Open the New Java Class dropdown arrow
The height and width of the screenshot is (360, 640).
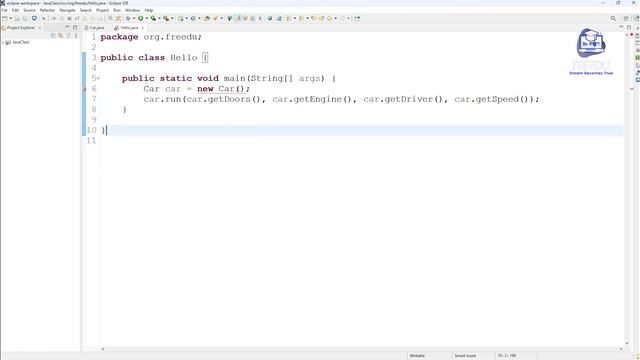(199, 18)
